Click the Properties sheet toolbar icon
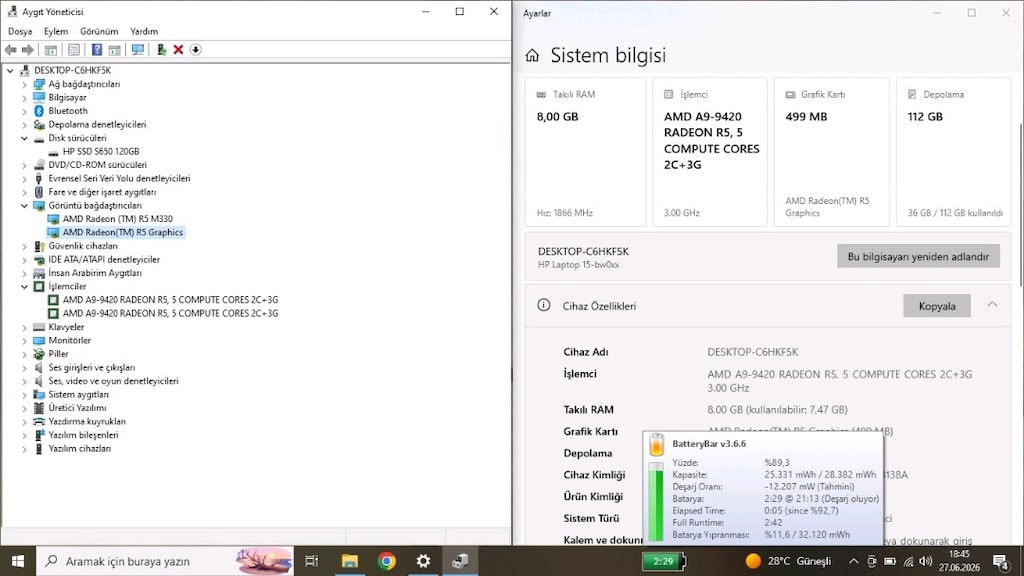 (x=74, y=50)
